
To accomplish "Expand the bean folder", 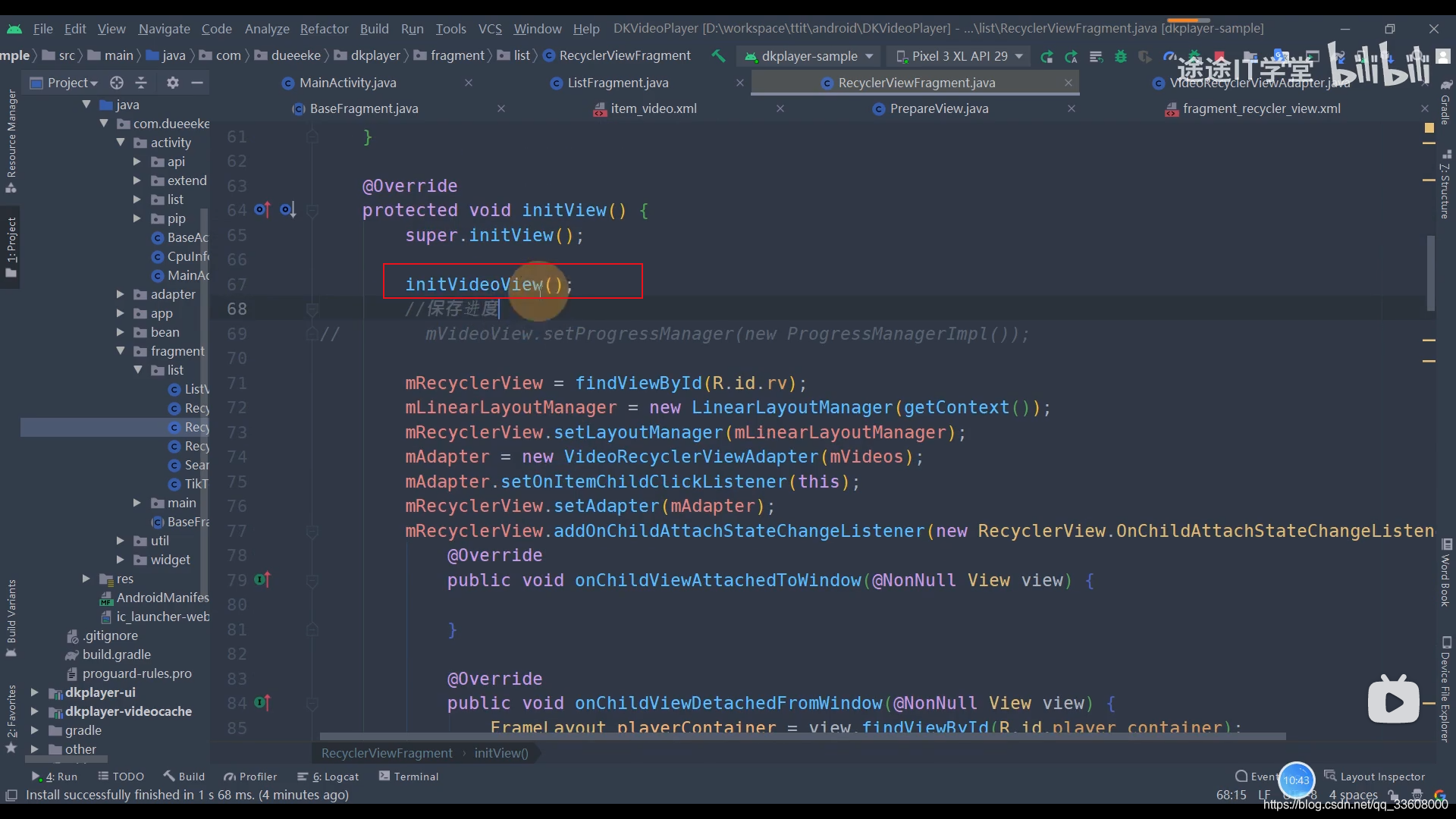I will [x=120, y=332].
